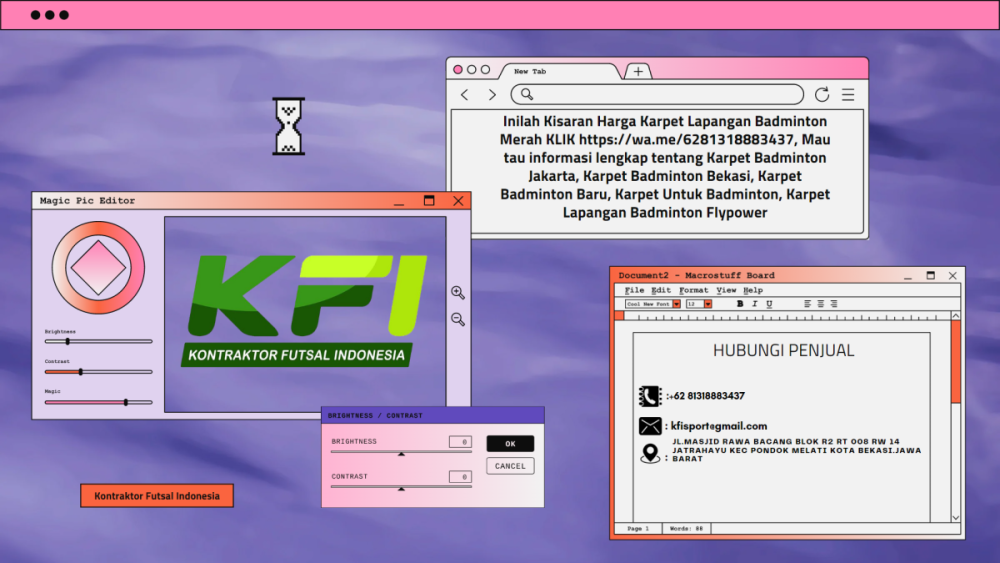
Task: Select the diamond color wheel in Magic Pic Editor
Action: click(x=98, y=268)
